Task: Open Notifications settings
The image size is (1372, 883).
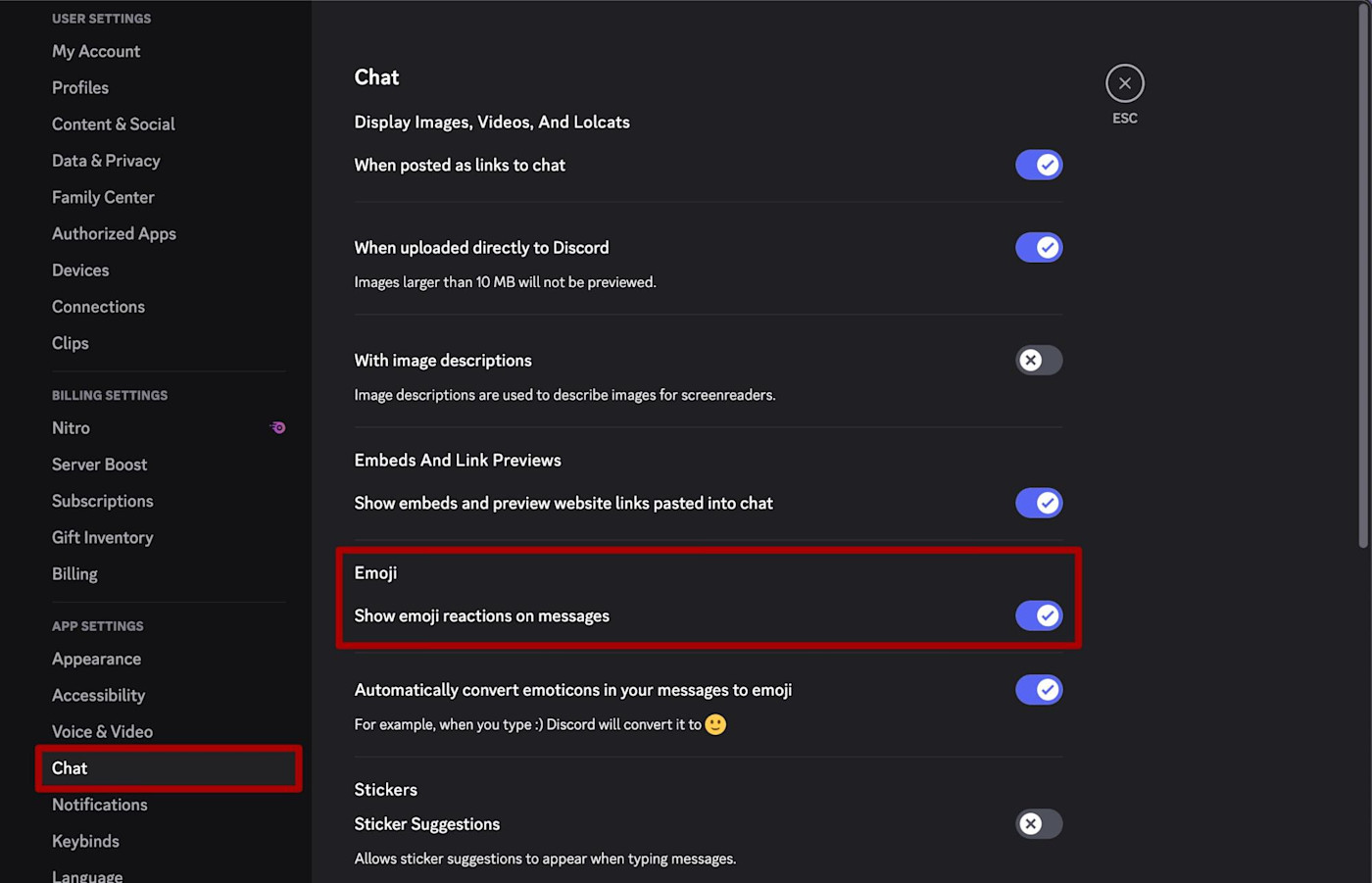Action: (100, 805)
